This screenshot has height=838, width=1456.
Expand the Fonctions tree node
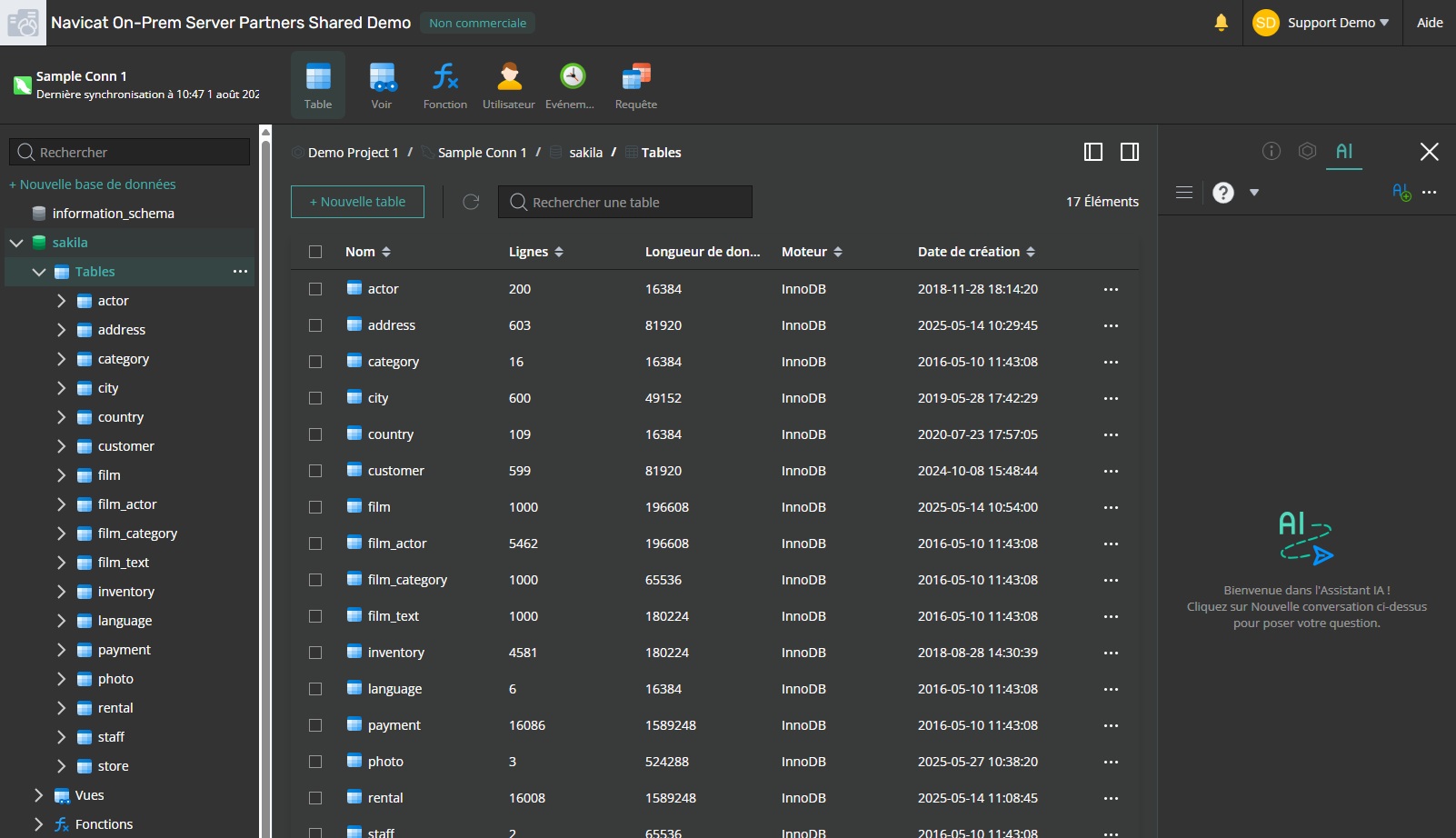38,824
